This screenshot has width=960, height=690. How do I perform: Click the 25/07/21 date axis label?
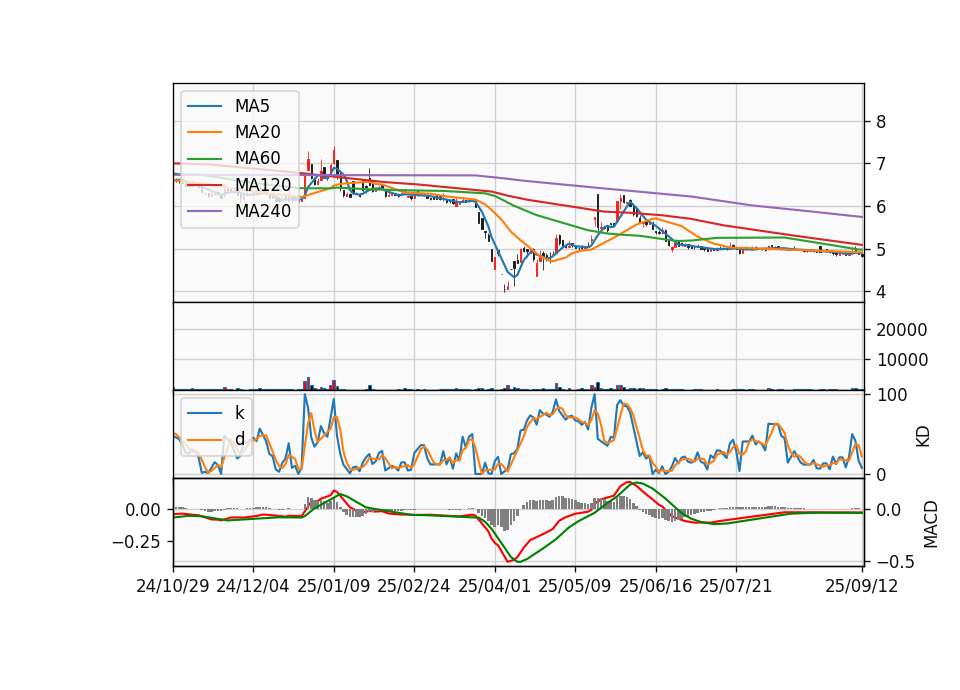click(736, 586)
